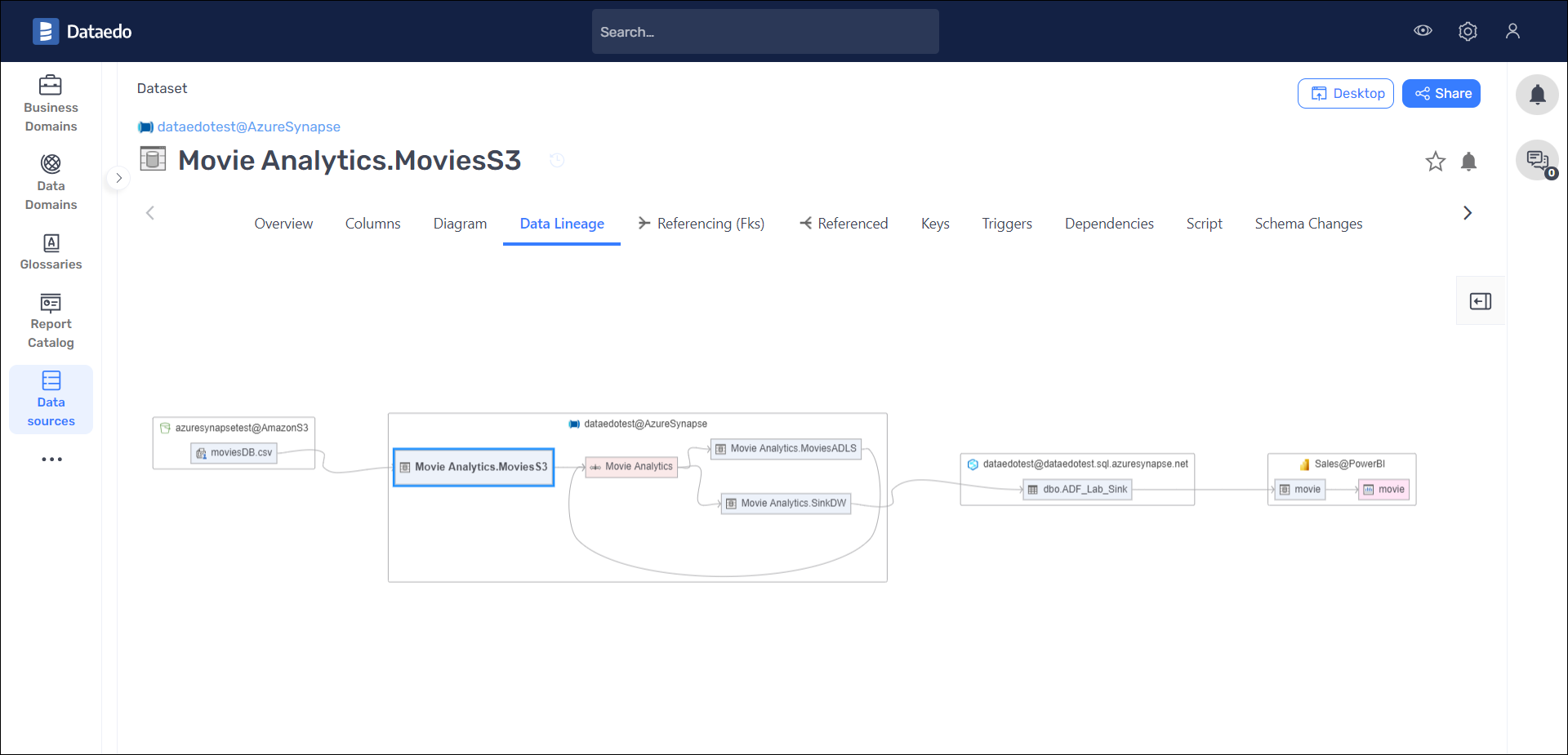Click the history icon beside dataset title
This screenshot has height=755, width=1568.
[x=557, y=160]
